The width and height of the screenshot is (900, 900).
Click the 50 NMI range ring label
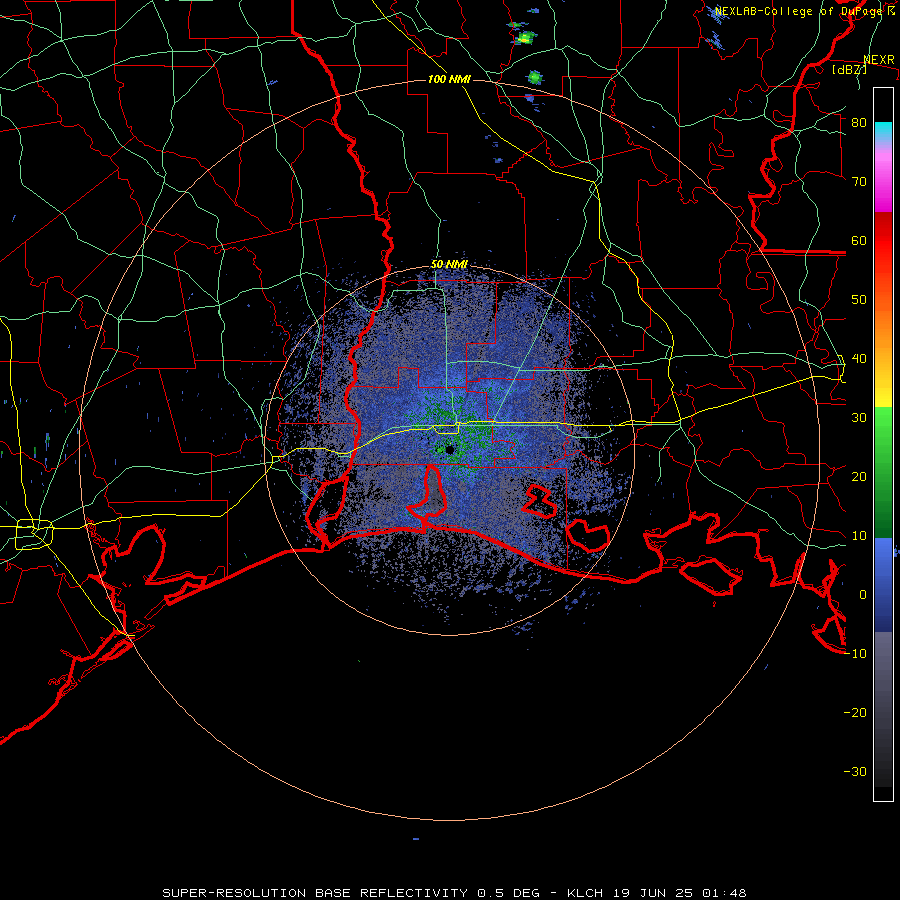(x=449, y=265)
